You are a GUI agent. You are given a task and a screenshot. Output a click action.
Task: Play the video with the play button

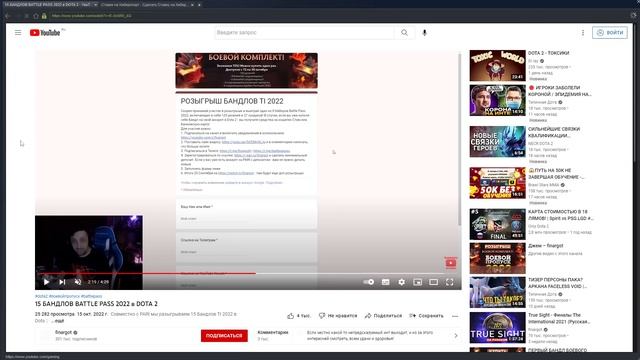coord(46,282)
